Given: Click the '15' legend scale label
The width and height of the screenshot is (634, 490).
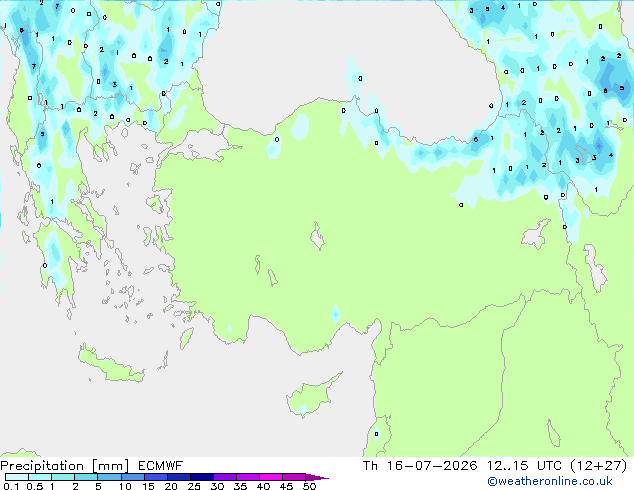Looking at the screenshot, I should coord(148,486).
